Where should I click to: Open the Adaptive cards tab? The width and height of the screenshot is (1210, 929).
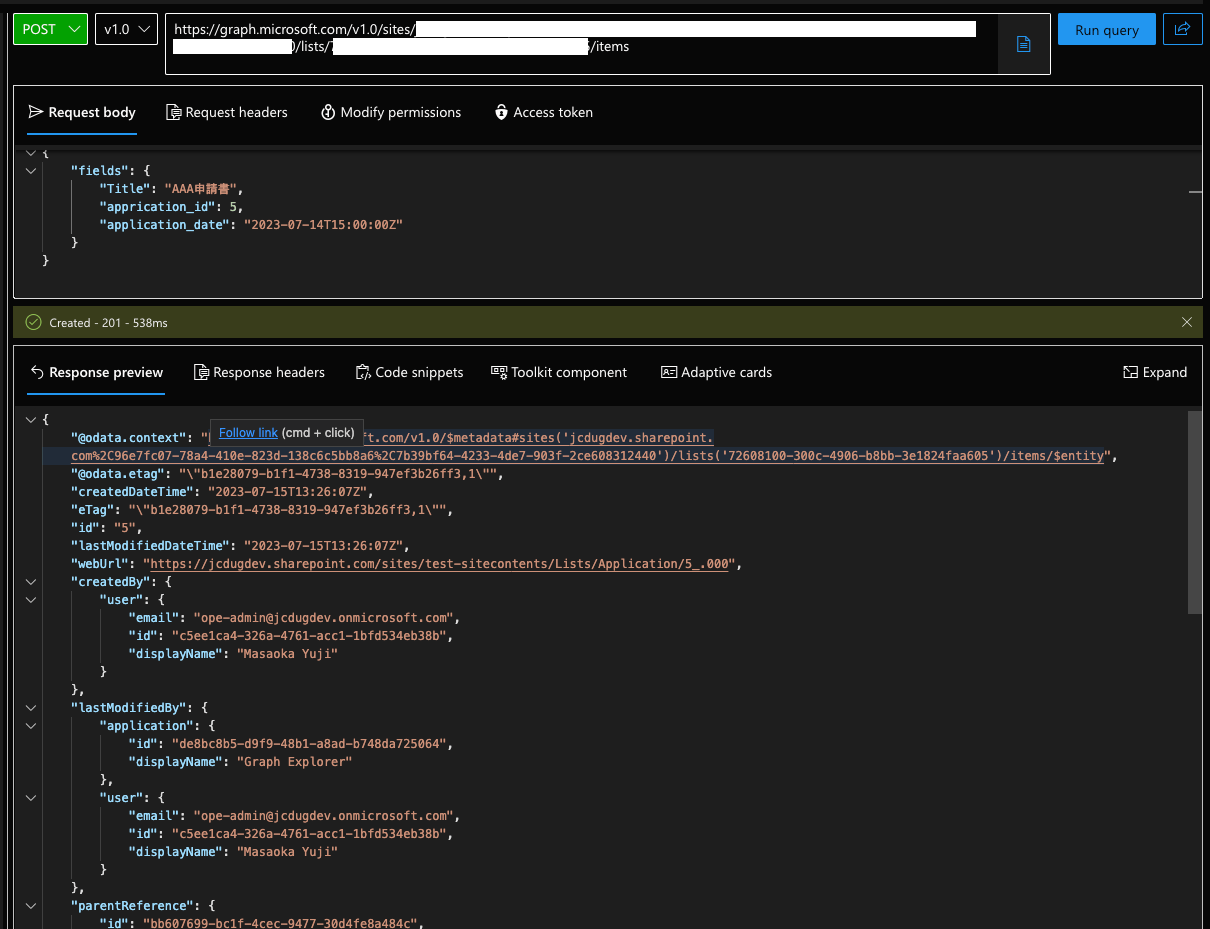click(x=716, y=372)
